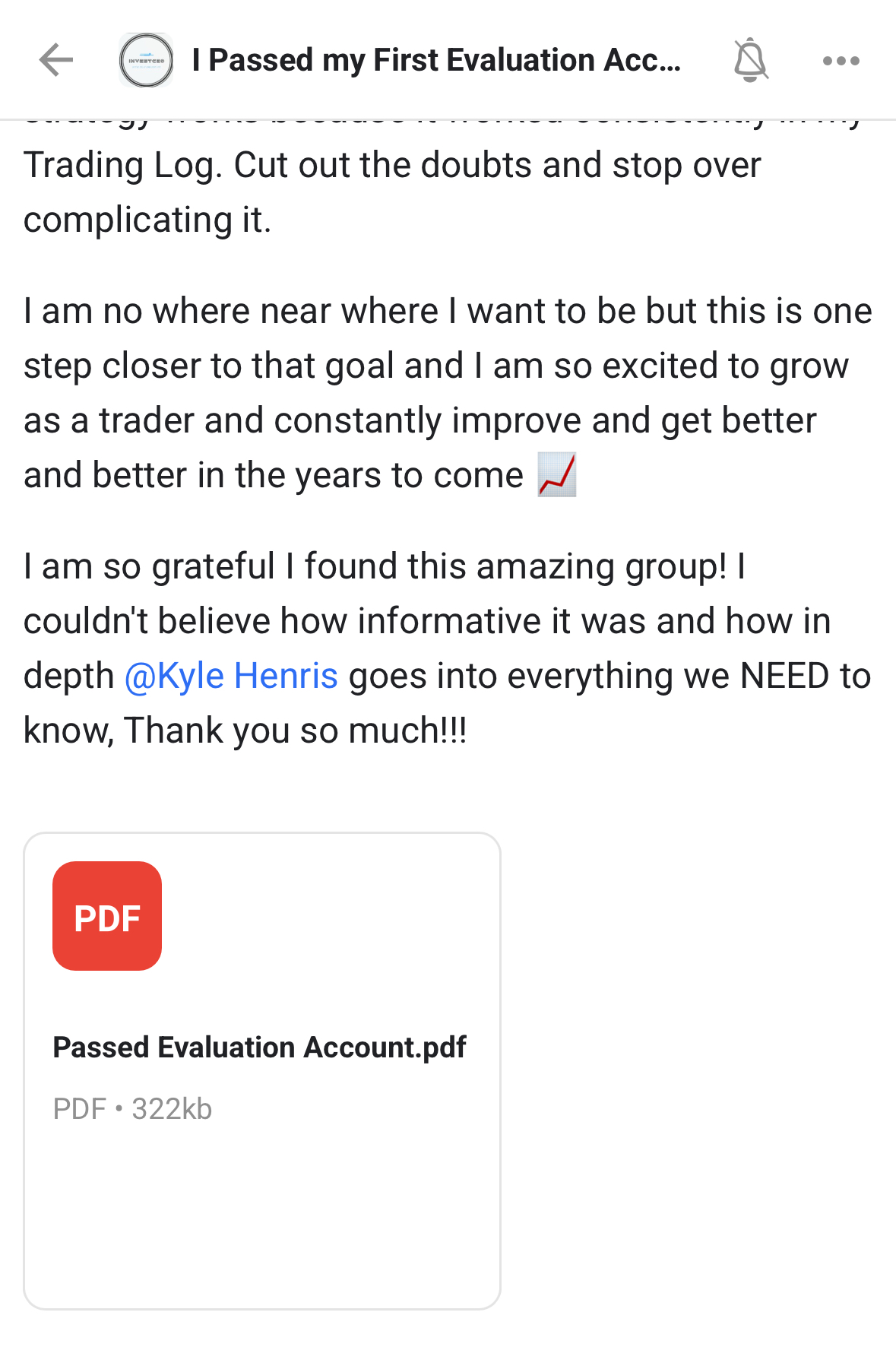Viewport: 896px width, 1347px height.
Task: Toggle the muted notification bell
Action: click(x=750, y=60)
